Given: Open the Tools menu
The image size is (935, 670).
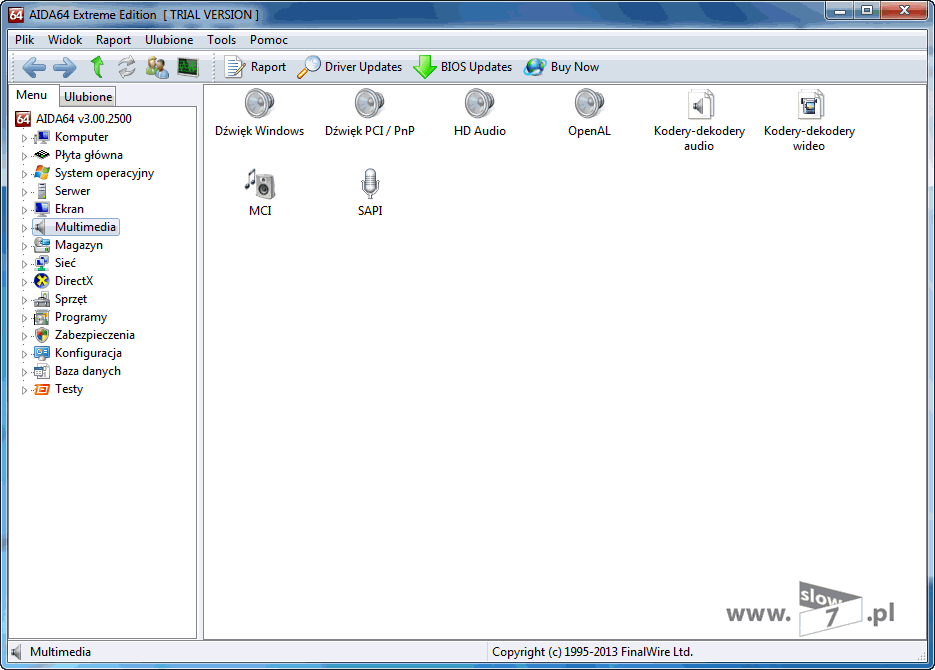Looking at the screenshot, I should (x=221, y=40).
